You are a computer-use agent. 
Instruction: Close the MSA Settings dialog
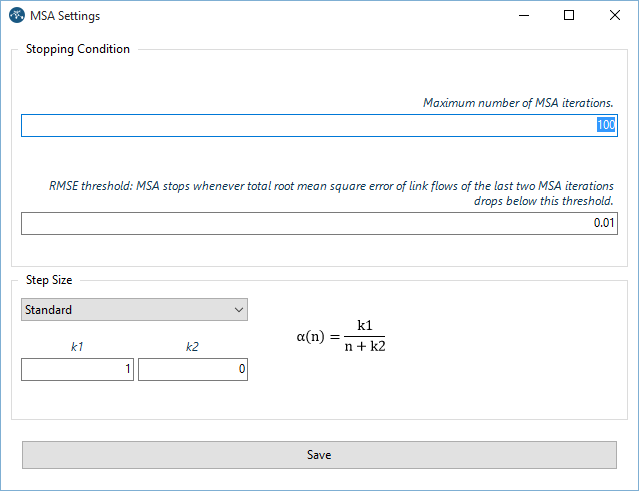[614, 16]
